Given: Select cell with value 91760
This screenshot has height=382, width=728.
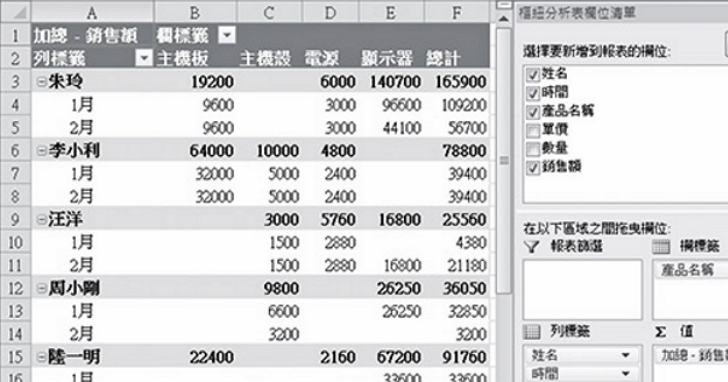Looking at the screenshot, I should point(456,357).
